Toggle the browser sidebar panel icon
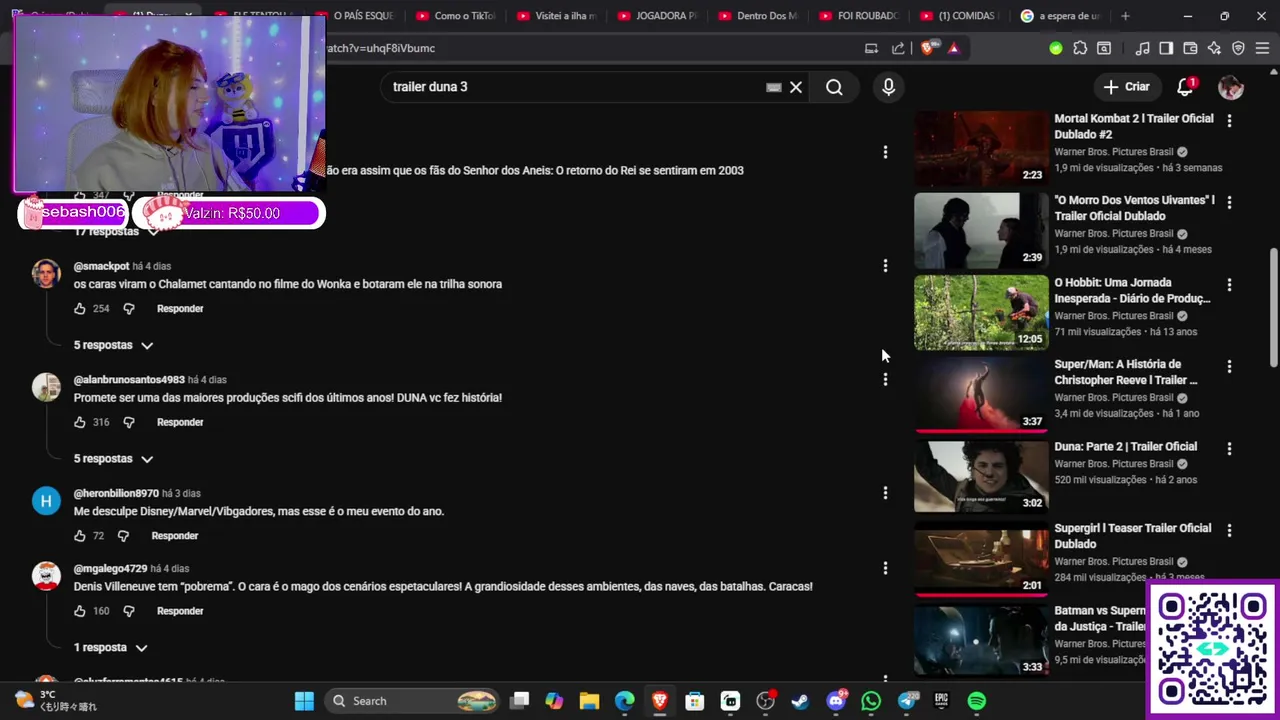 [1166, 48]
